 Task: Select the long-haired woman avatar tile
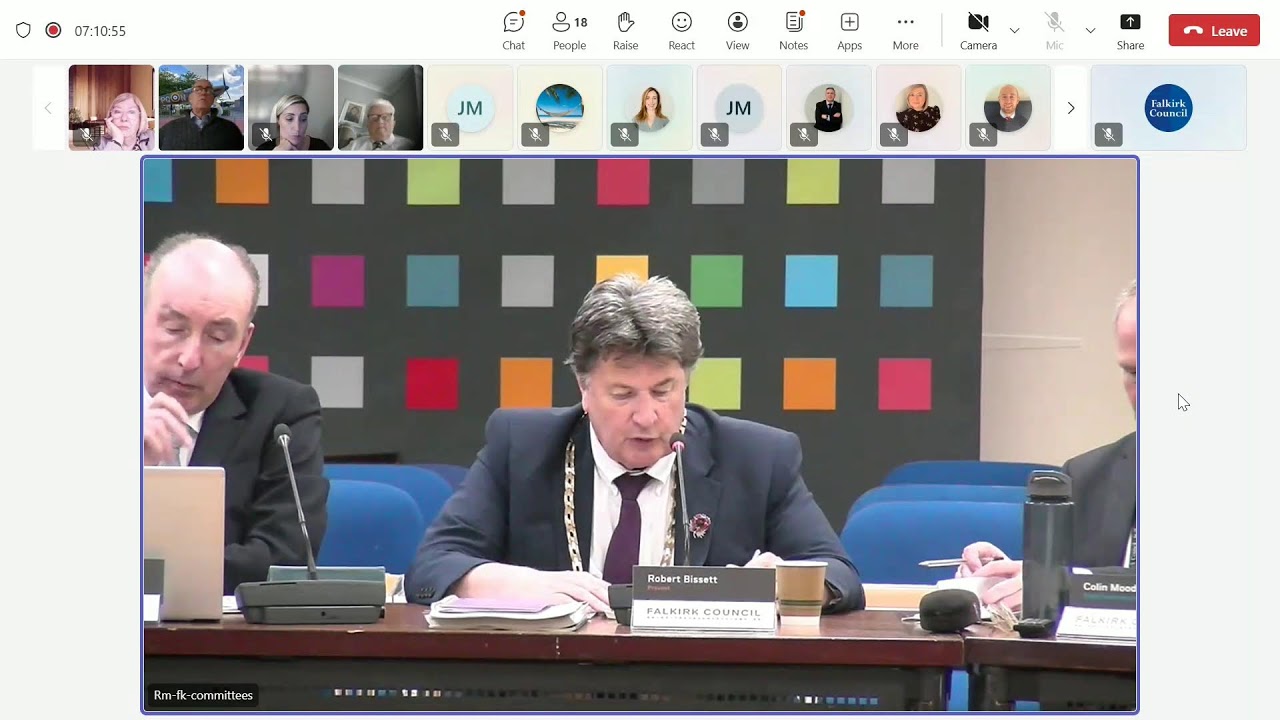point(650,108)
